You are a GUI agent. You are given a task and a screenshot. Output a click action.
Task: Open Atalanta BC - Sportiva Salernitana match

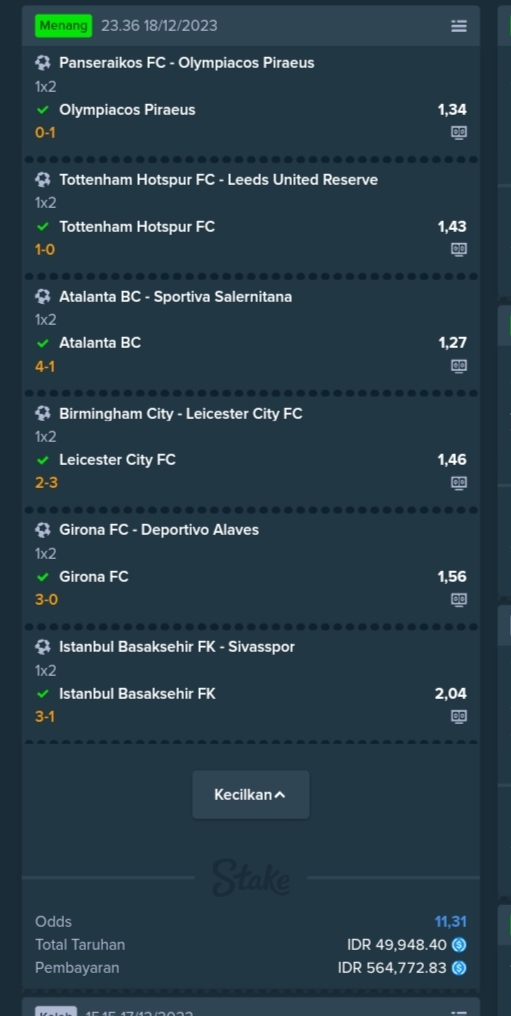coord(176,297)
